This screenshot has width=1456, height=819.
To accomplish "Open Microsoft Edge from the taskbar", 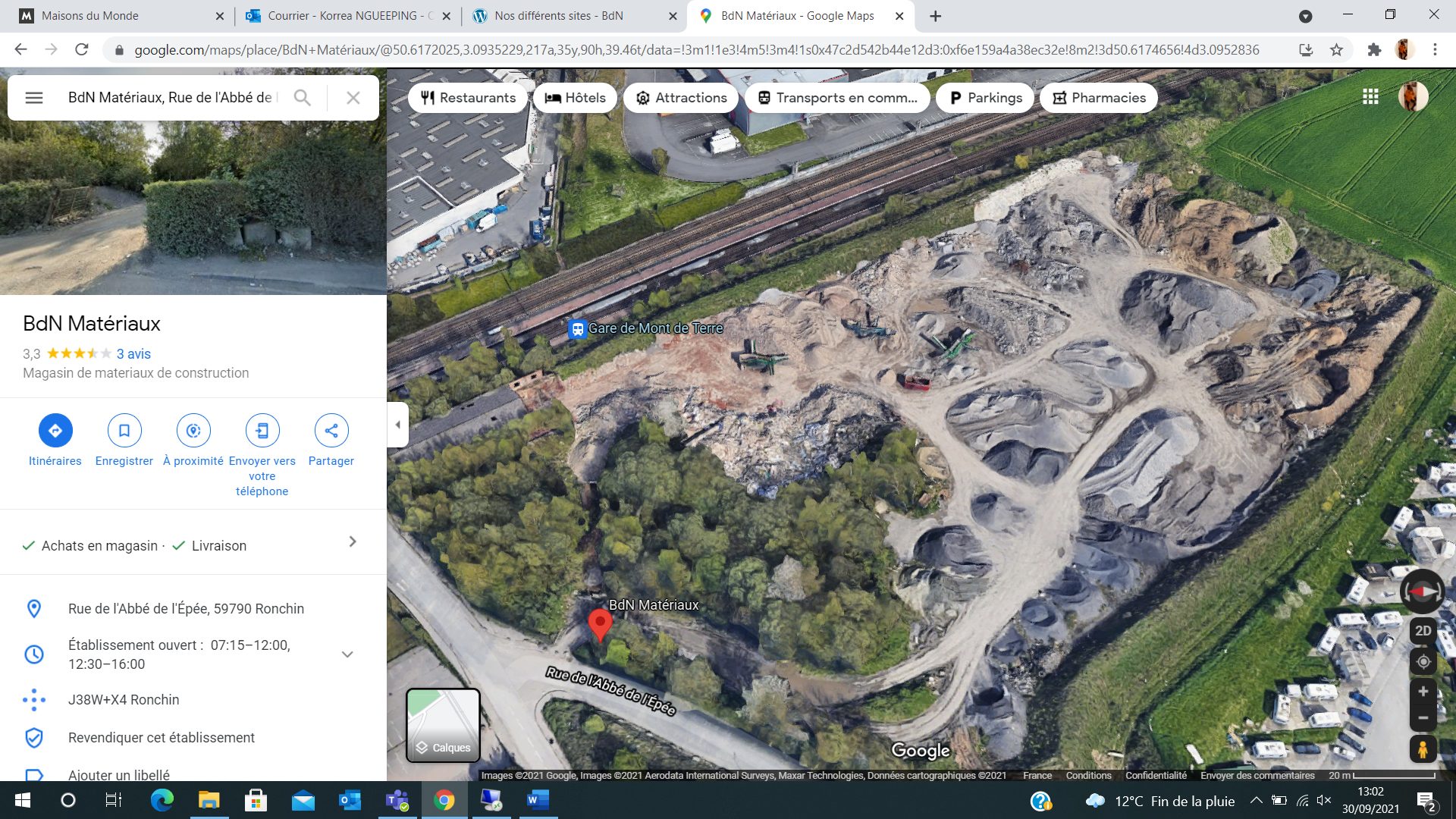I will [162, 800].
